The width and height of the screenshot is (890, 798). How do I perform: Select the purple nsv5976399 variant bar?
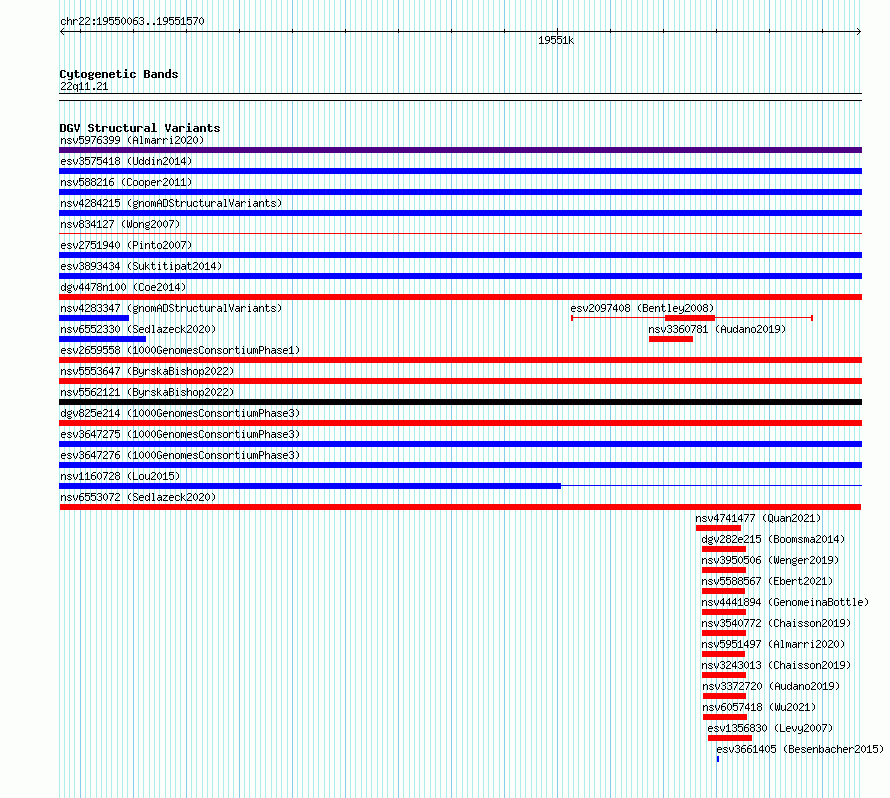[460, 150]
